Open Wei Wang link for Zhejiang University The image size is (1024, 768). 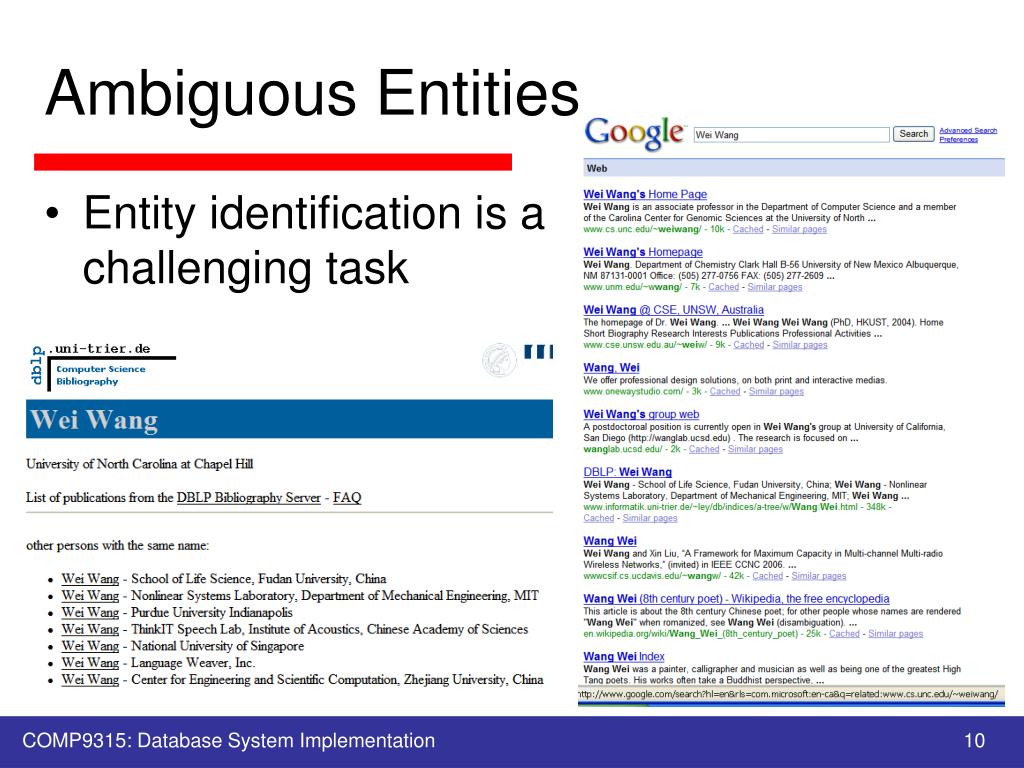pos(90,680)
